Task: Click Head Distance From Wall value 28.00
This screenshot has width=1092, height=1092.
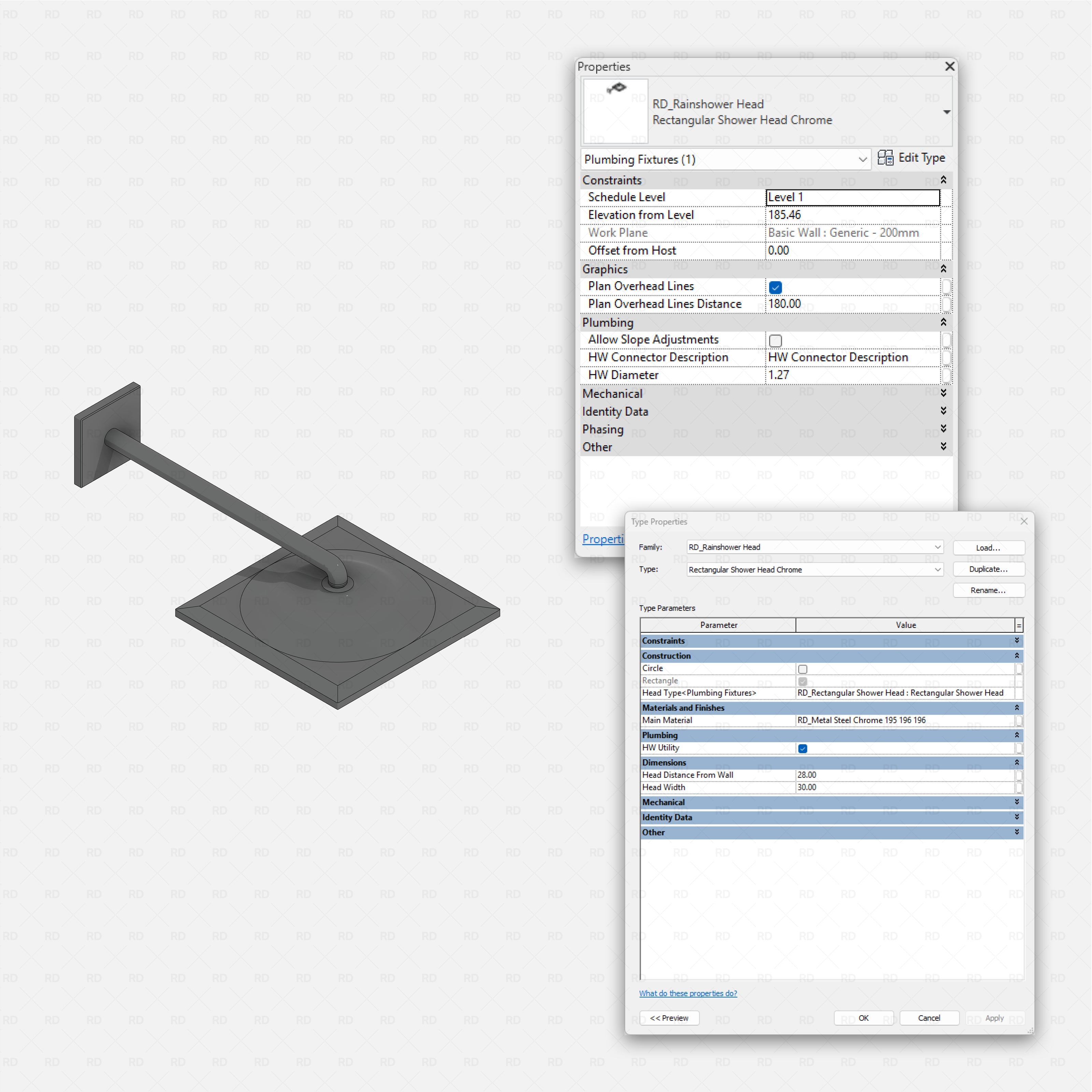Action: click(x=905, y=775)
